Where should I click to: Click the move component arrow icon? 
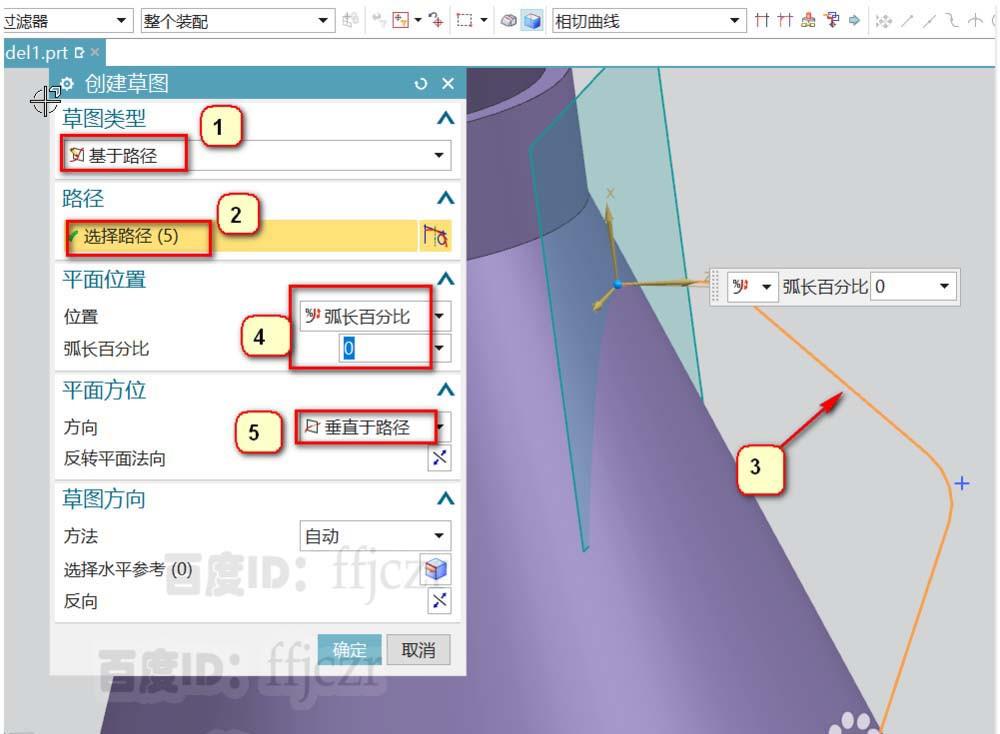[x=439, y=20]
